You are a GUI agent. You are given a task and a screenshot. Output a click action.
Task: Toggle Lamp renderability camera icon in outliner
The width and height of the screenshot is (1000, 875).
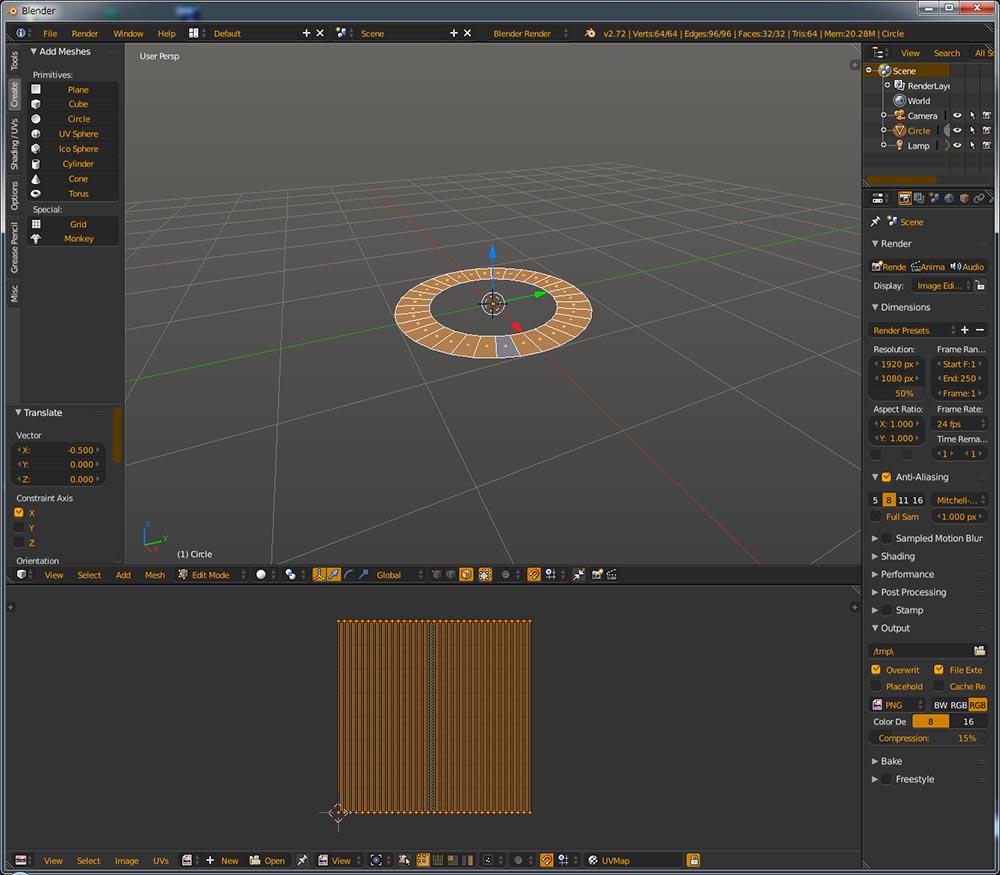click(x=986, y=145)
